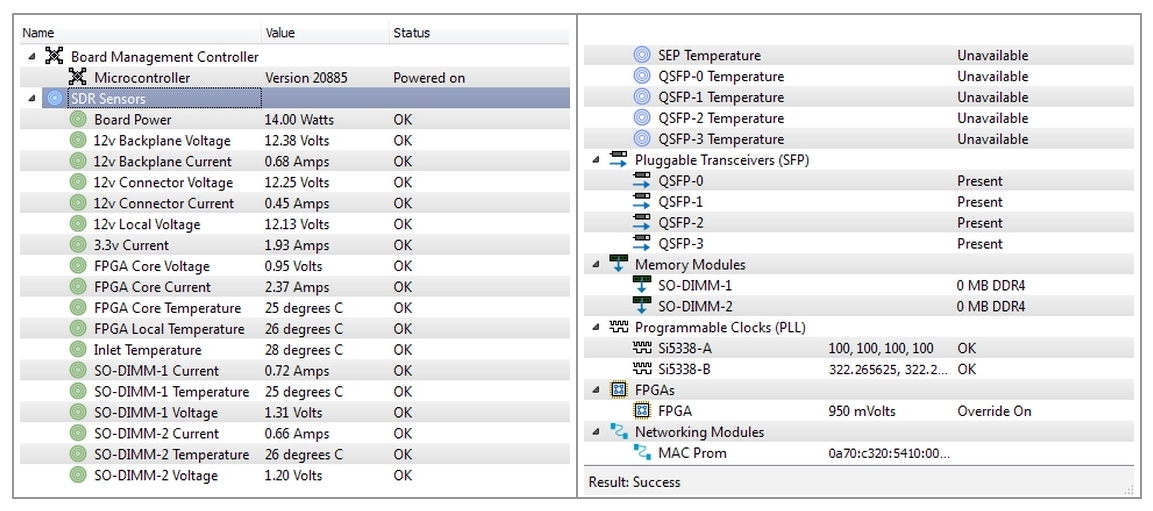This screenshot has height=511, width=1153.
Task: Collapse the SDR Sensors tree node
Action: tap(32, 99)
